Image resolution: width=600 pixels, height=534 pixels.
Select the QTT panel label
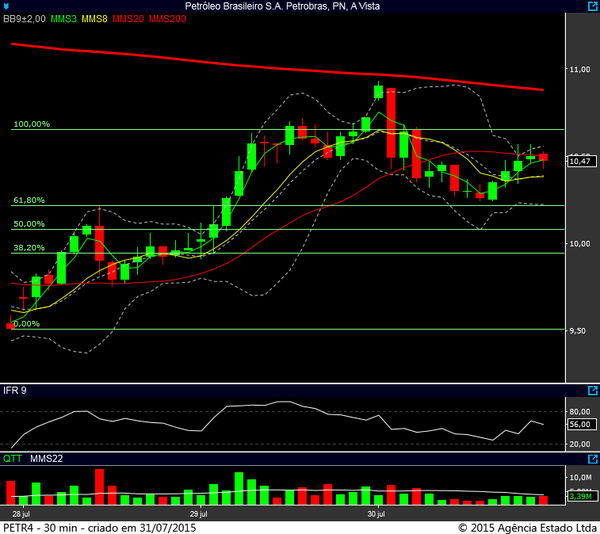tap(12, 459)
